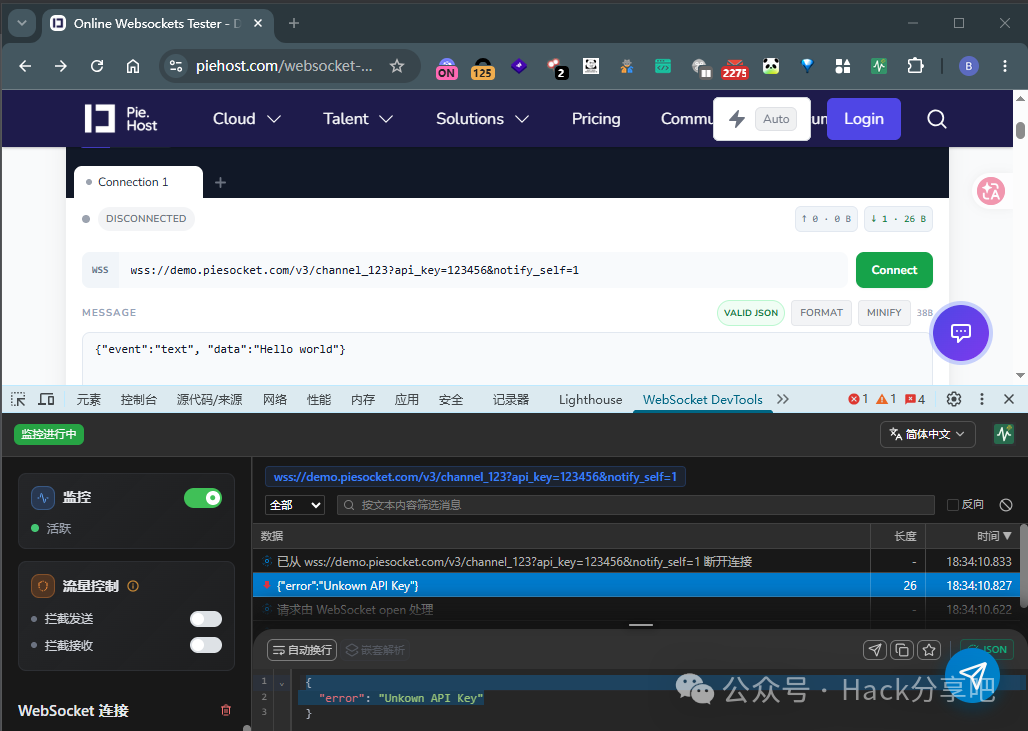Screen dimensions: 1028x731
Task: Click the WSS URL input field
Action: point(483,270)
